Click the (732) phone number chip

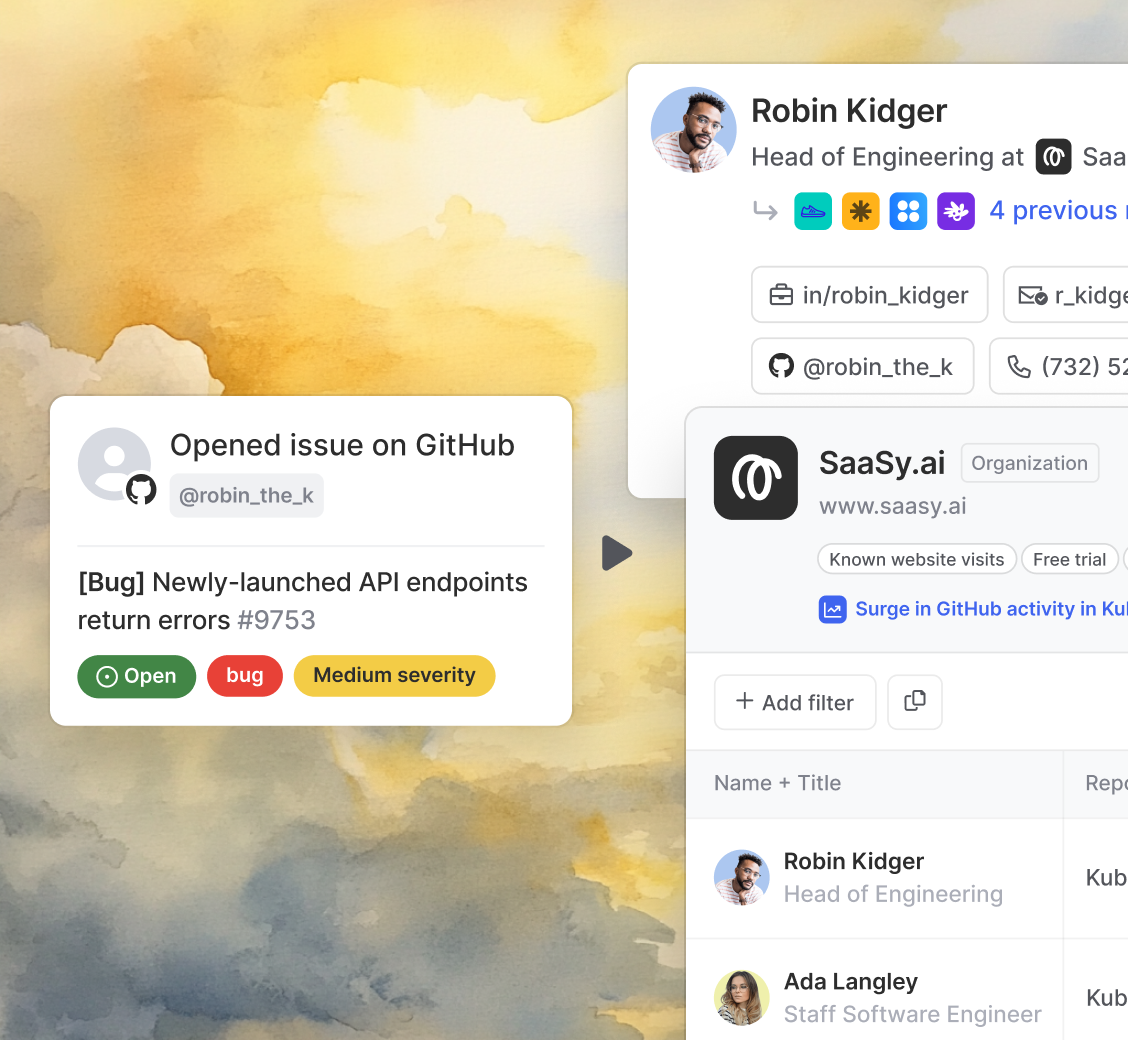click(1058, 366)
